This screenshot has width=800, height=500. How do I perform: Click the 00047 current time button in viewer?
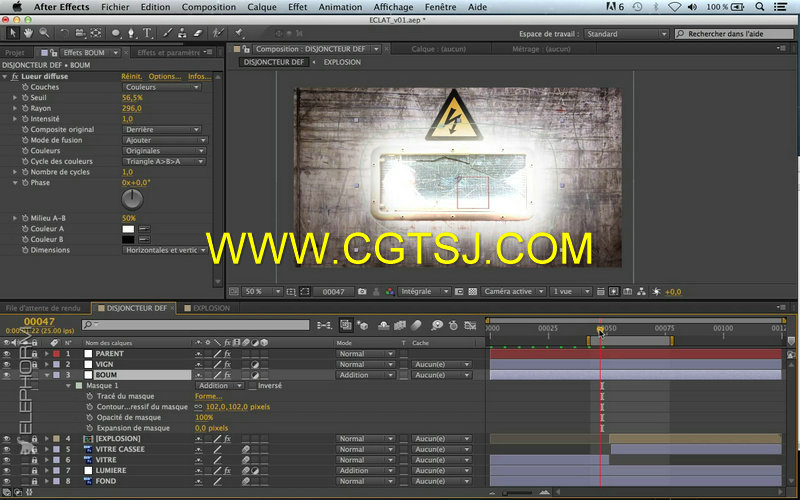(333, 291)
